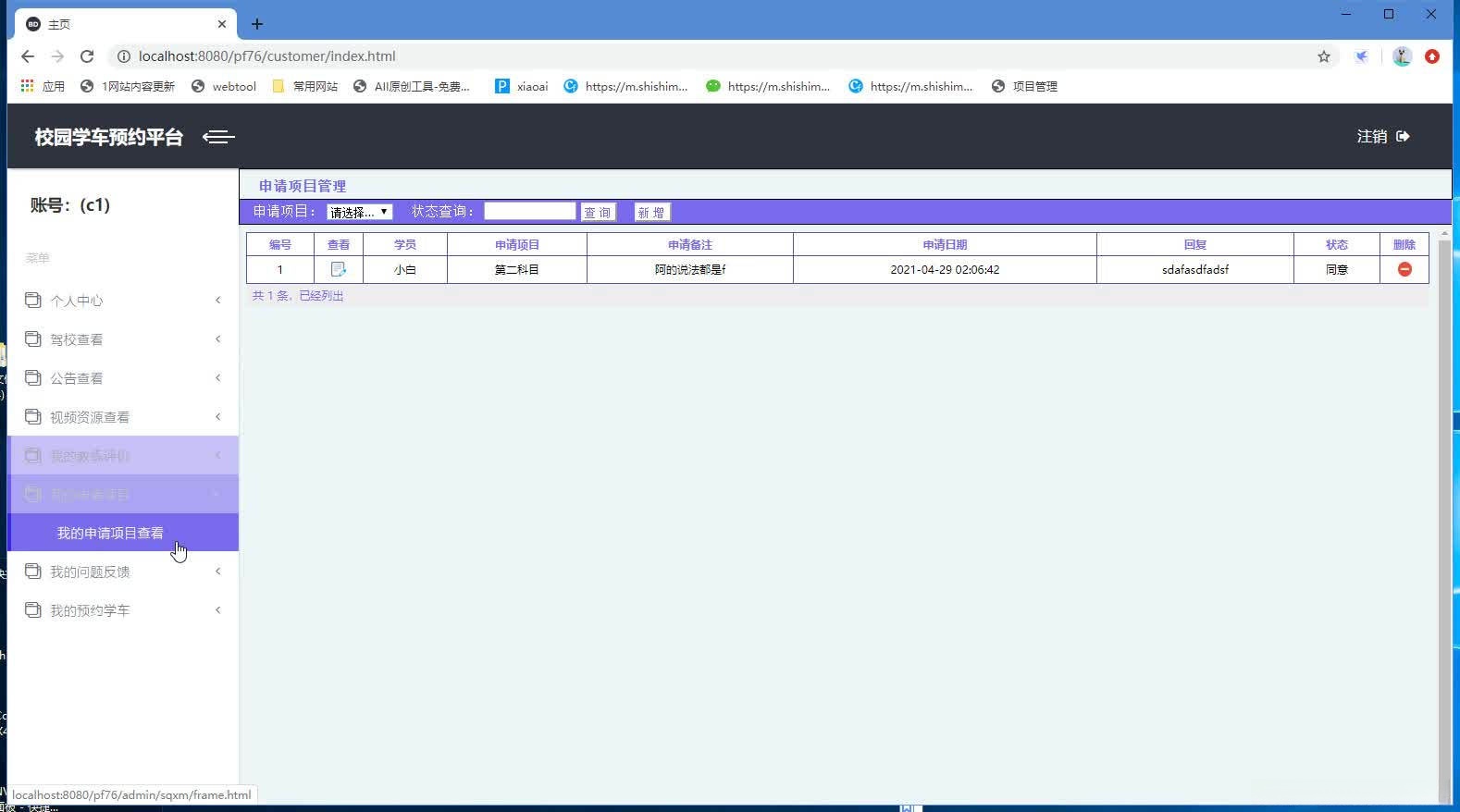The image size is (1460, 812).
Task: Click the 驾校查看 folder icon
Action: tap(33, 338)
